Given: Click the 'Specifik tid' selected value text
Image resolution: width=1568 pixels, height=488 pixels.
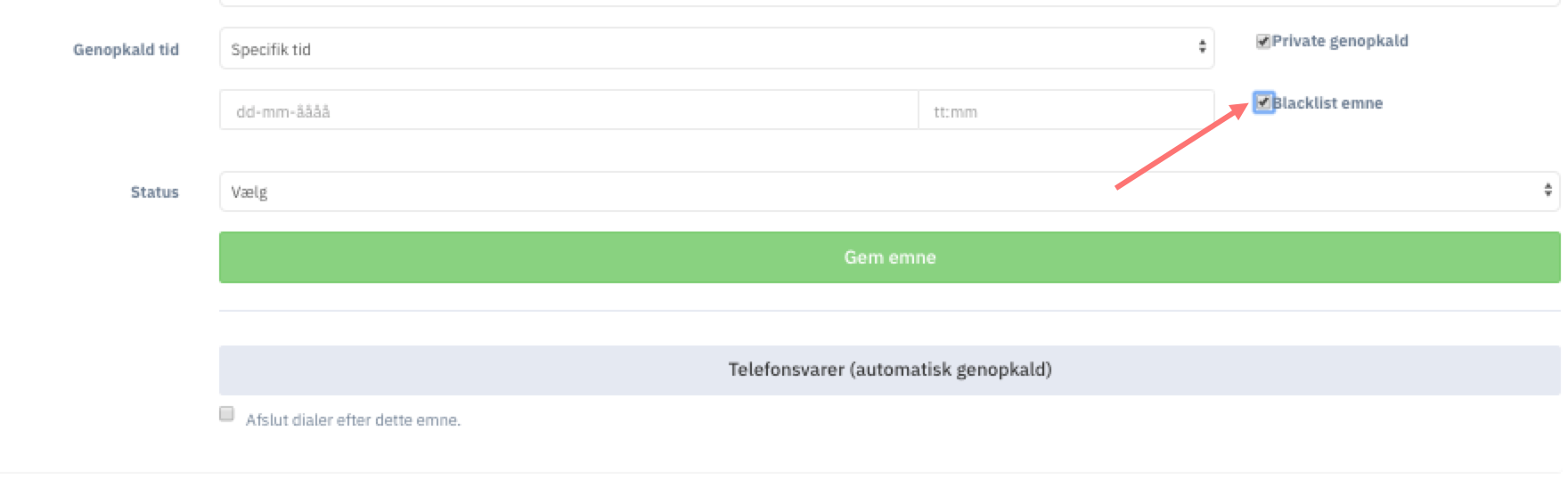Looking at the screenshot, I should pos(271,50).
